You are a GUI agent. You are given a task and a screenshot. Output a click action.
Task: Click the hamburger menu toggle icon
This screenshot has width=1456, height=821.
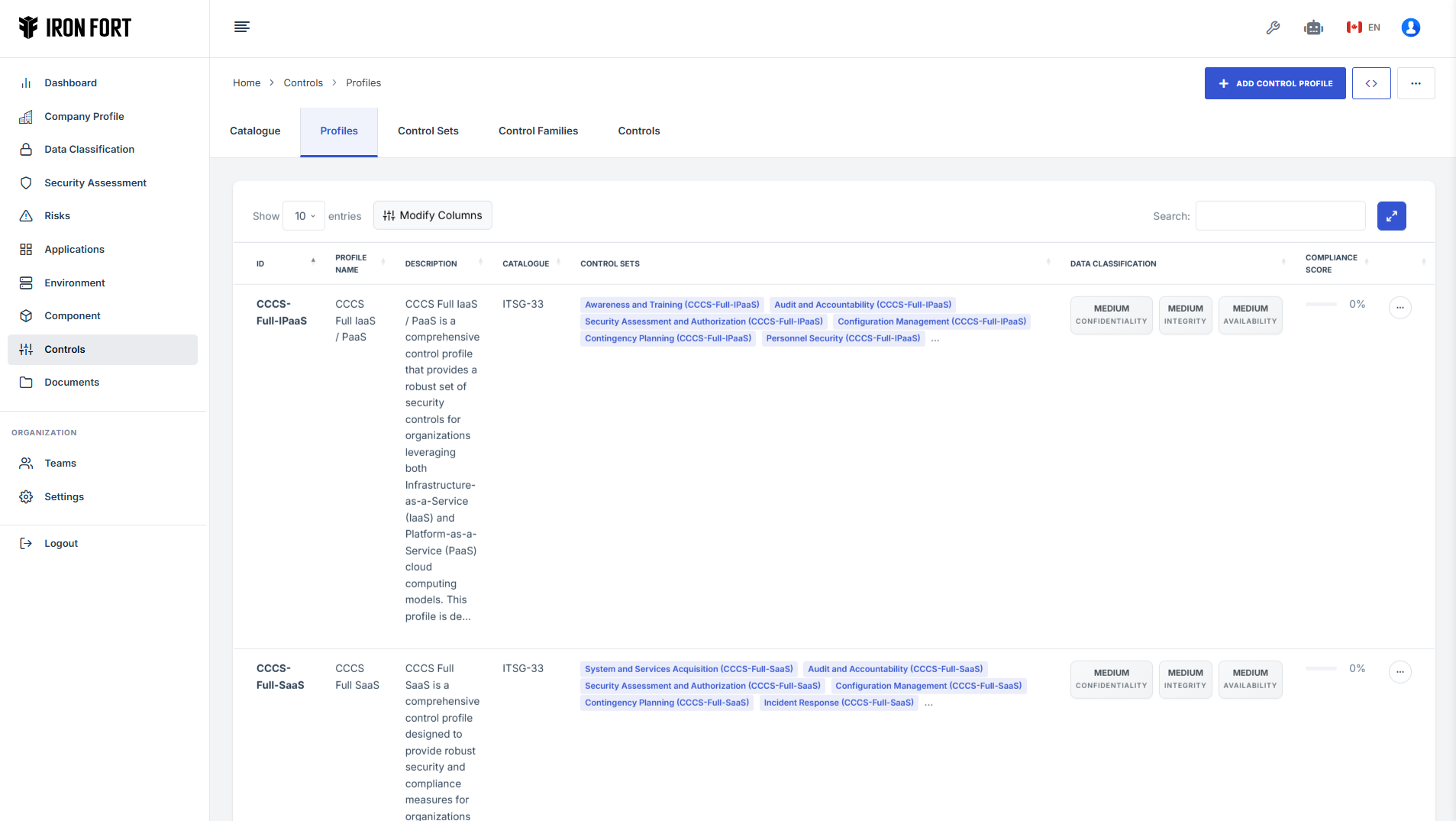pos(241,27)
